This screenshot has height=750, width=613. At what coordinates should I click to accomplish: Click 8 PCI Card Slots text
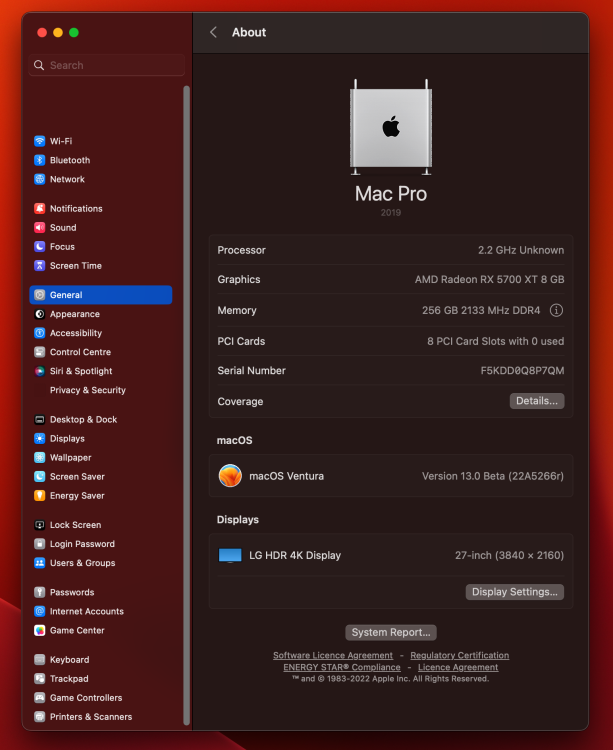(495, 342)
